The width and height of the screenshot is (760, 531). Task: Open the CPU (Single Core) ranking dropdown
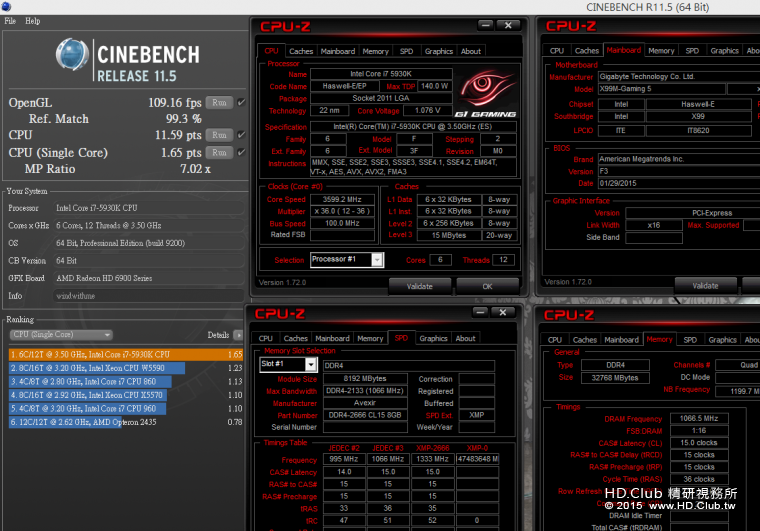(x=61, y=335)
